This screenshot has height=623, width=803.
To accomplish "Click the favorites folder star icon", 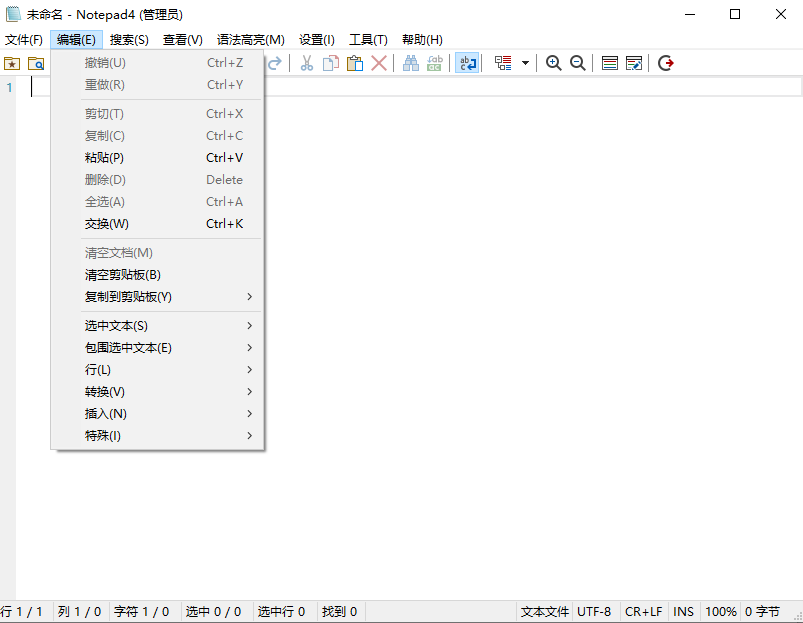I will tap(12, 63).
